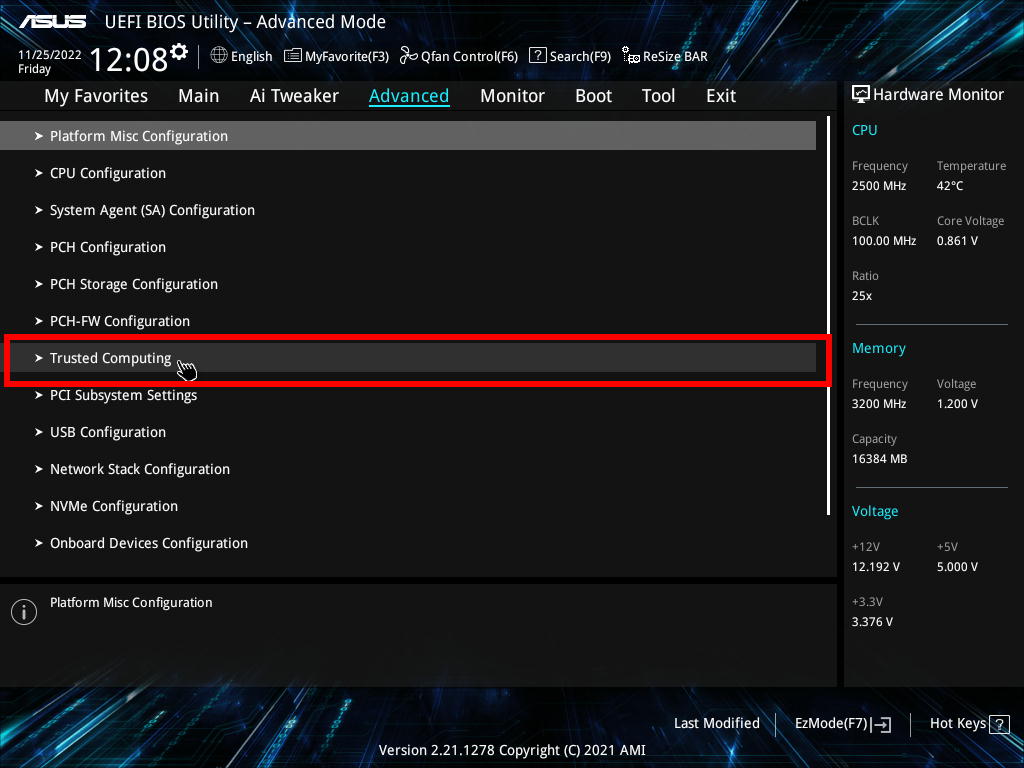Expand the PCH Configuration arrow

pos(39,247)
